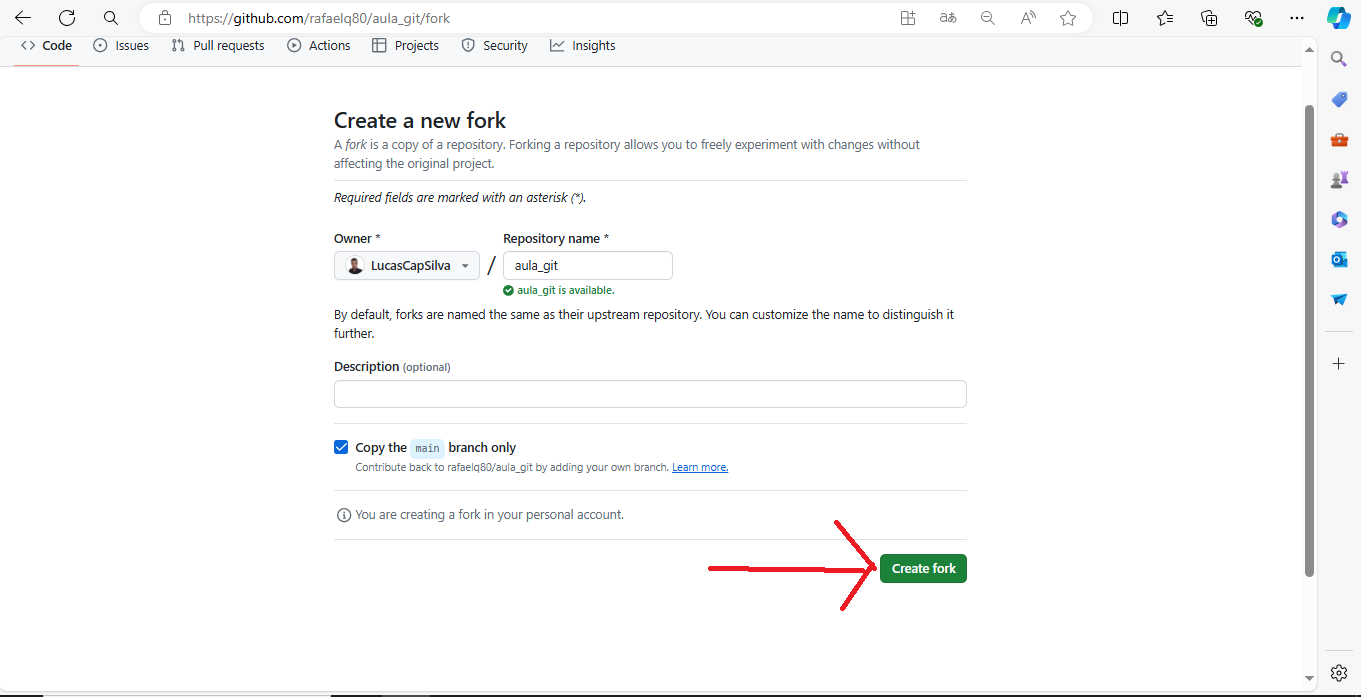This screenshot has width=1361, height=697.
Task: Add a sidebar app with the plus icon
Action: (x=1339, y=363)
